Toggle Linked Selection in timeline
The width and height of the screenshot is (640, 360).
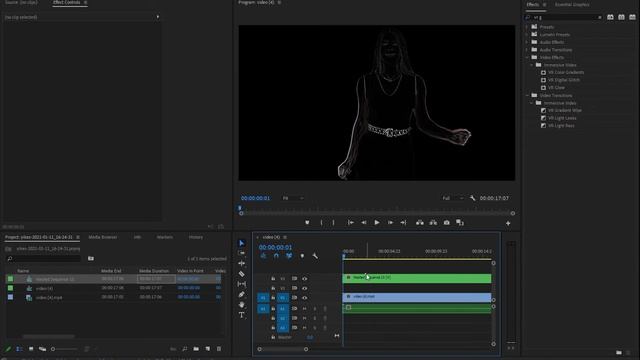289,256
